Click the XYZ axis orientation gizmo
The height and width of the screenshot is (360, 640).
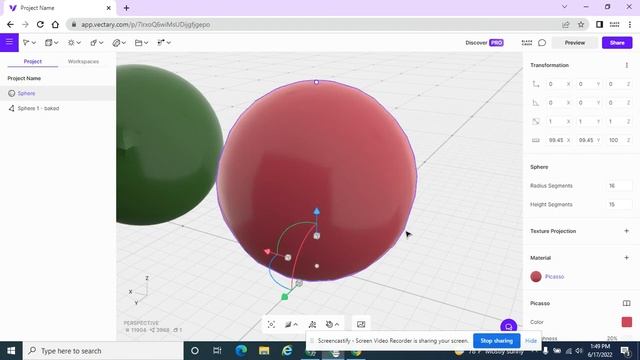(139, 291)
